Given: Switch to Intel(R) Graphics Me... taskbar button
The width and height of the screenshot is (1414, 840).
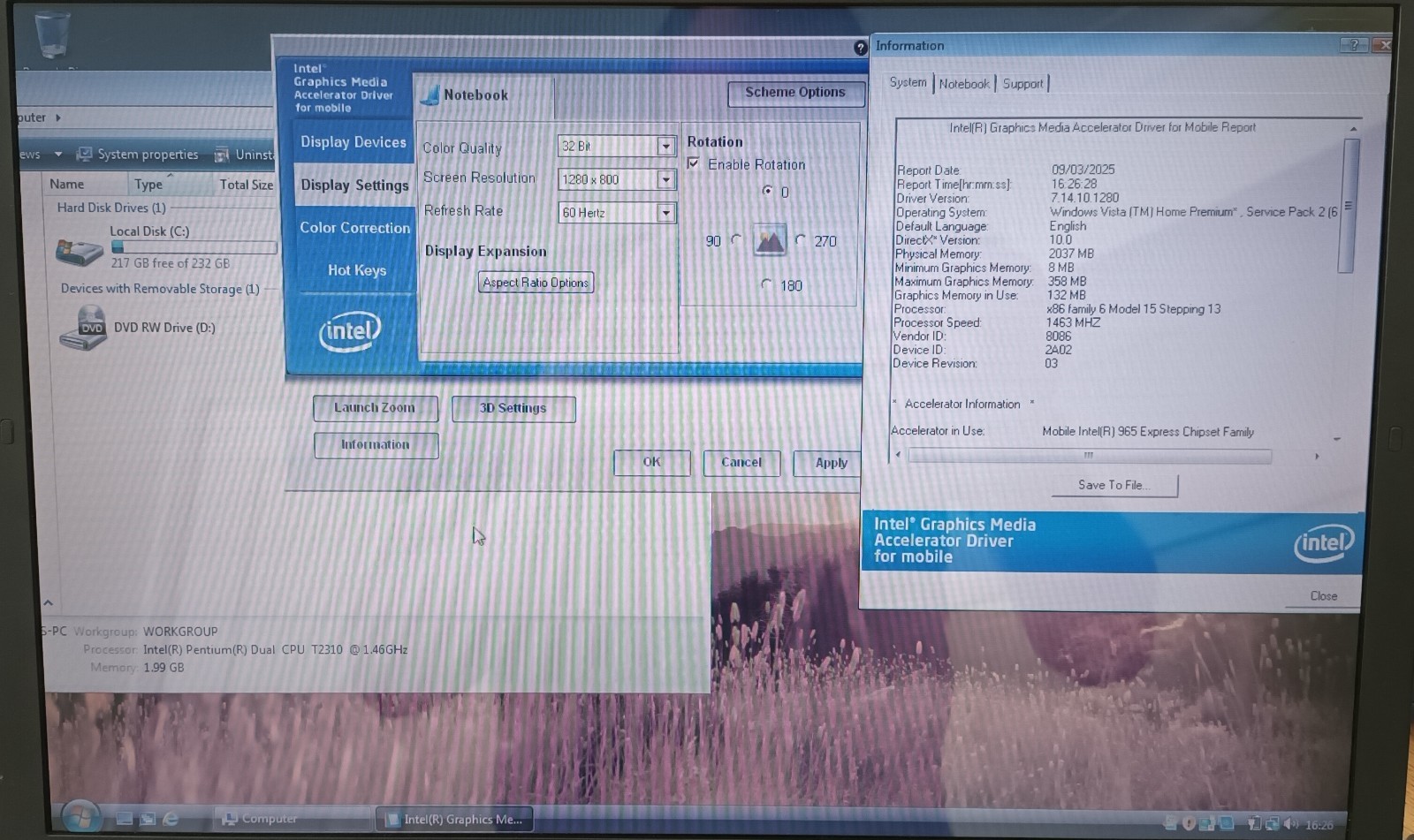Looking at the screenshot, I should point(454,819).
